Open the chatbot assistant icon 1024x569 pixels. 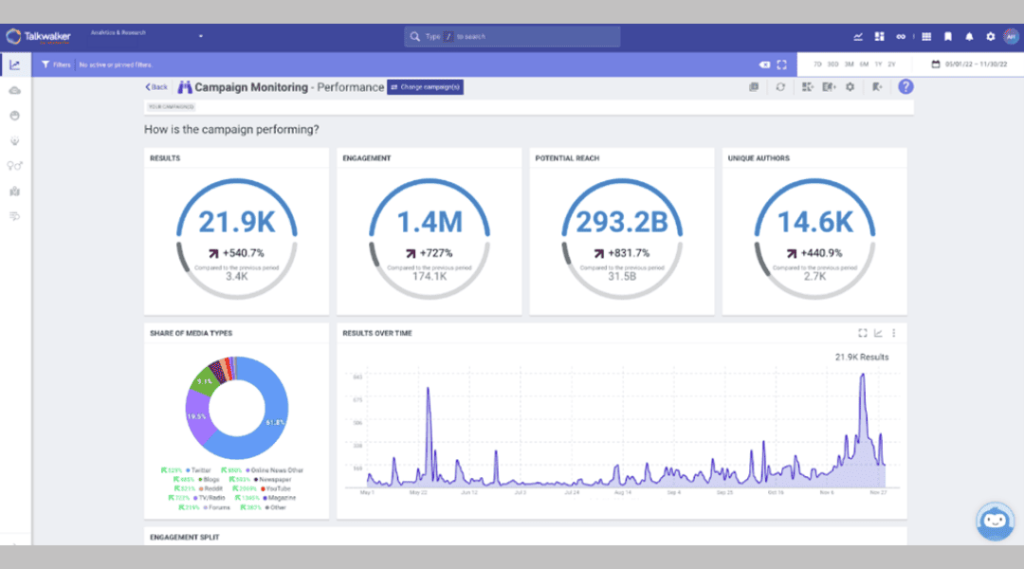pos(995,521)
